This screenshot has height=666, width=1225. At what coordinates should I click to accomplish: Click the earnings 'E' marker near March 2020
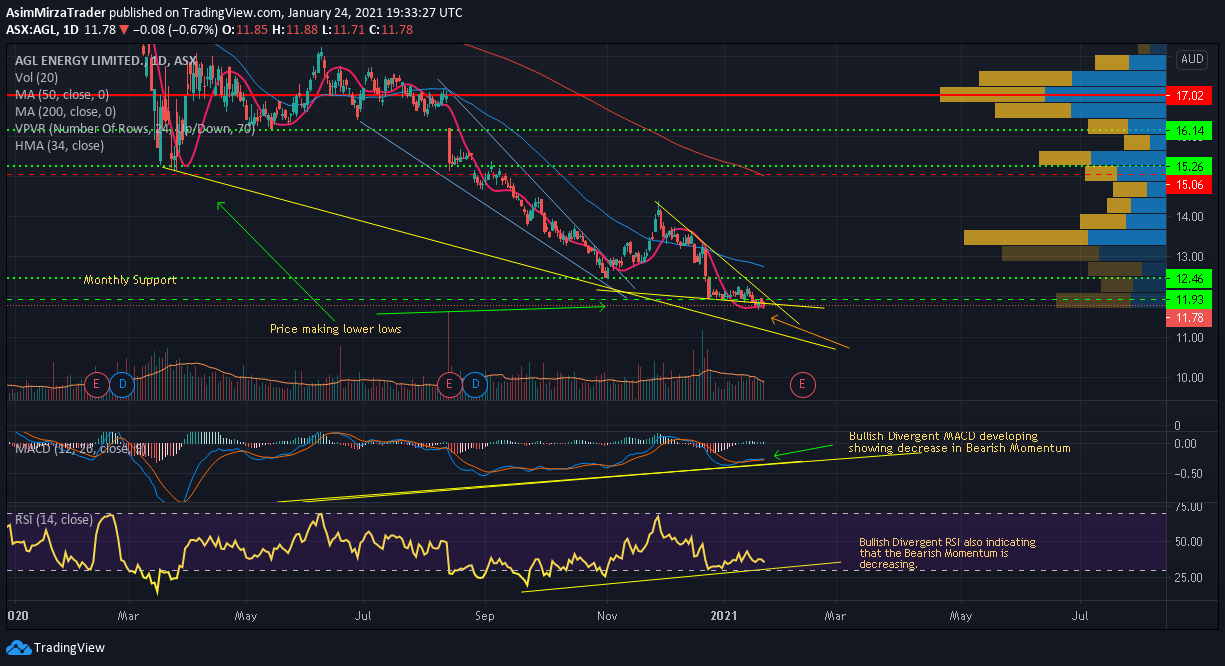point(97,383)
